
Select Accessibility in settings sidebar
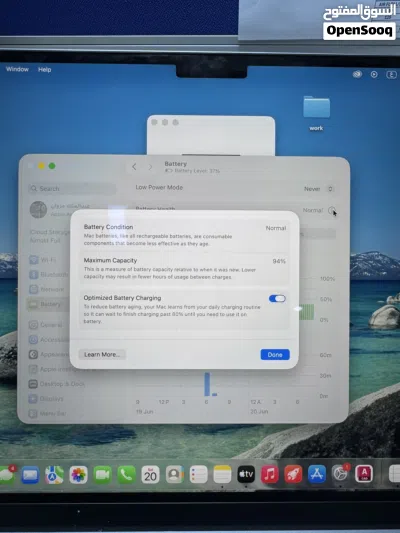coord(49,340)
